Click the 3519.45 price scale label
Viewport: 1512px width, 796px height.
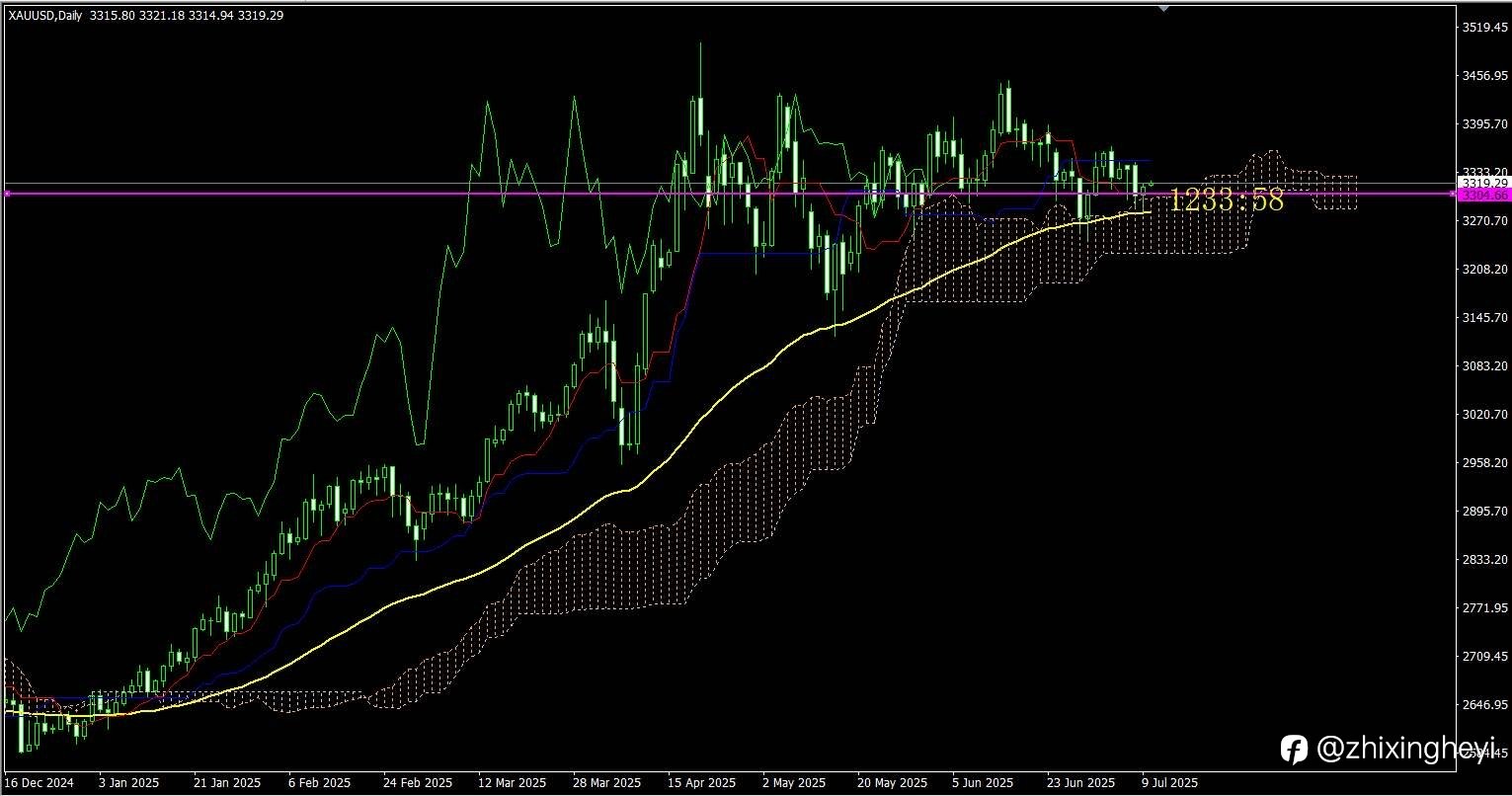tap(1484, 28)
